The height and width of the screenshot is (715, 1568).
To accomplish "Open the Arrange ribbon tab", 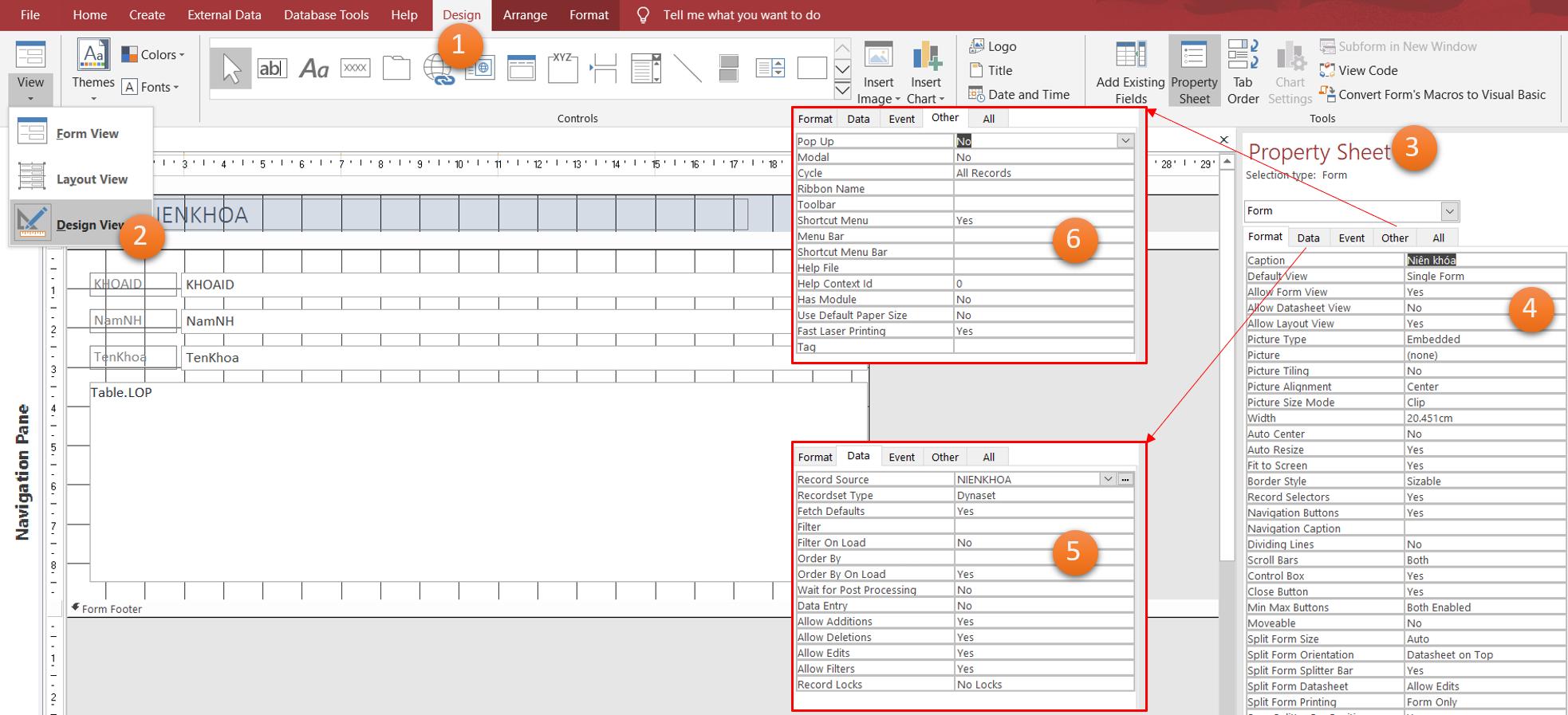I will [525, 15].
